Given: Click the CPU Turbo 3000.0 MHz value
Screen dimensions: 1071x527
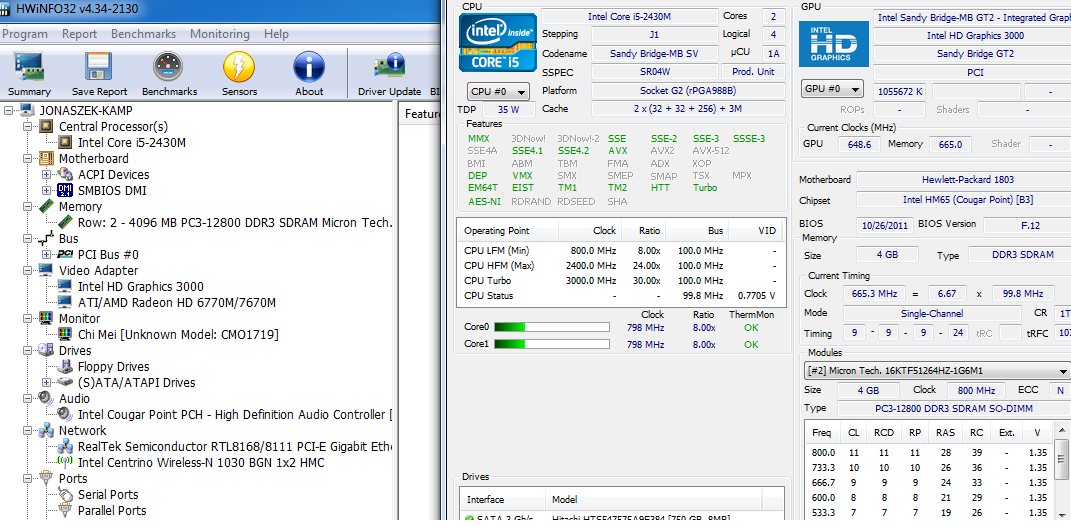Looking at the screenshot, I should (x=591, y=281).
